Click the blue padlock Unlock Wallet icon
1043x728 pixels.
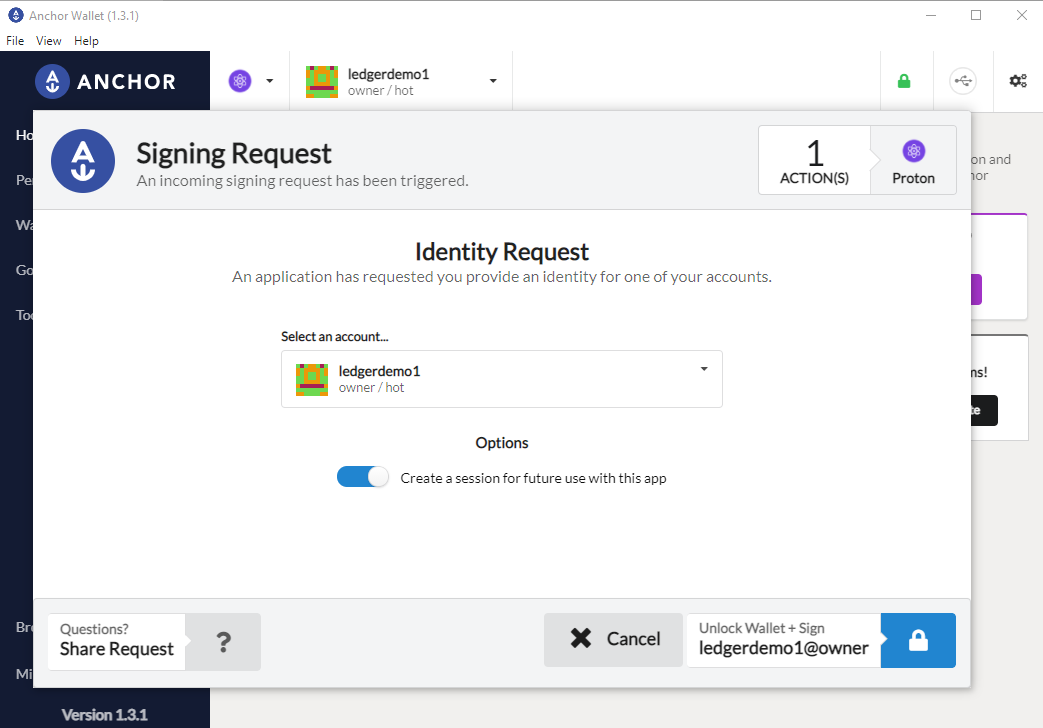(x=918, y=640)
